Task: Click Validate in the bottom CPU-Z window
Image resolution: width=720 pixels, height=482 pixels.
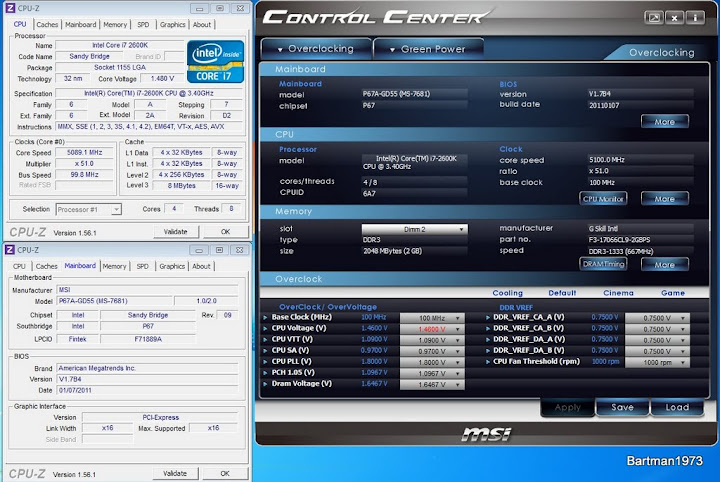Action: [x=174, y=473]
